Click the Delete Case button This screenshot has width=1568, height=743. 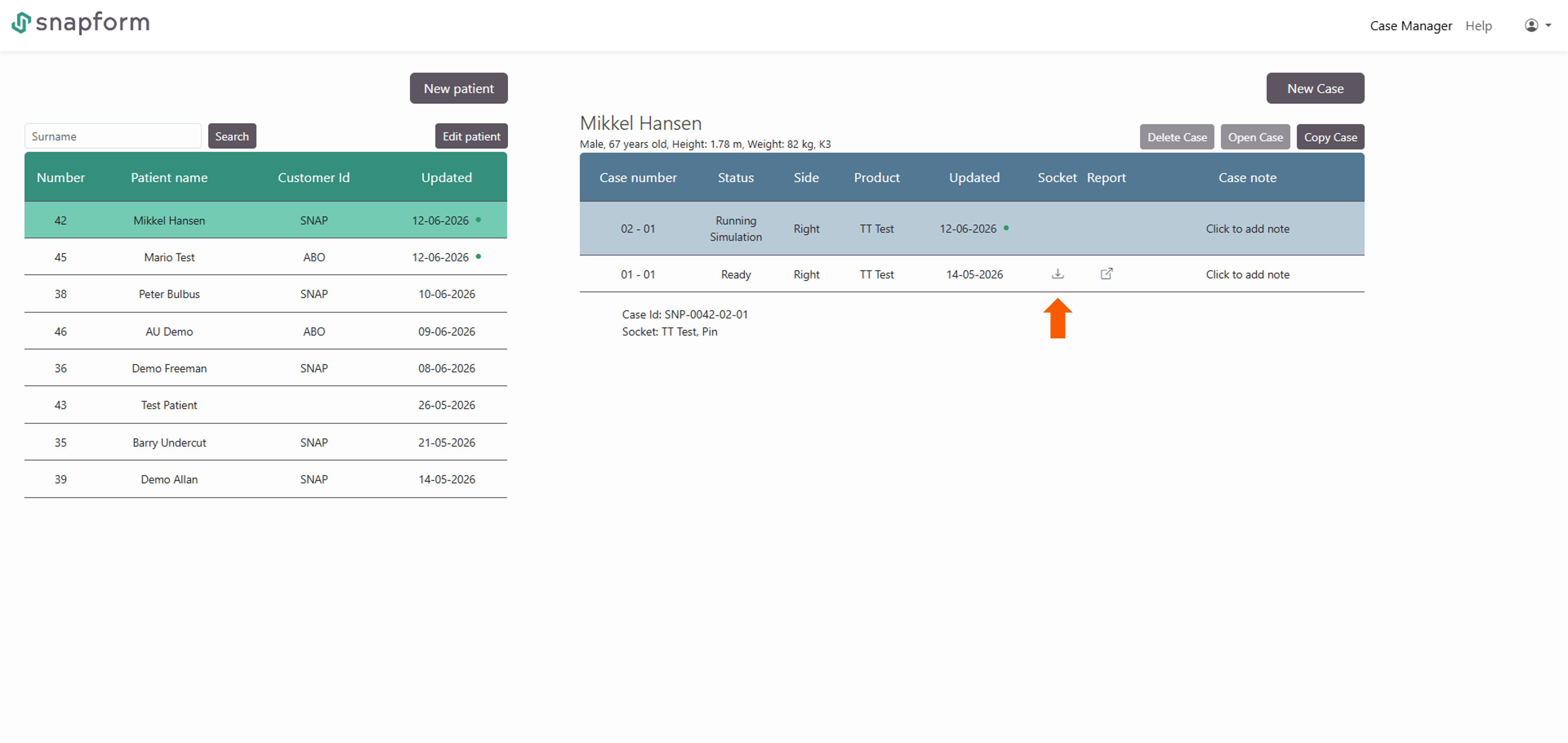[1177, 137]
